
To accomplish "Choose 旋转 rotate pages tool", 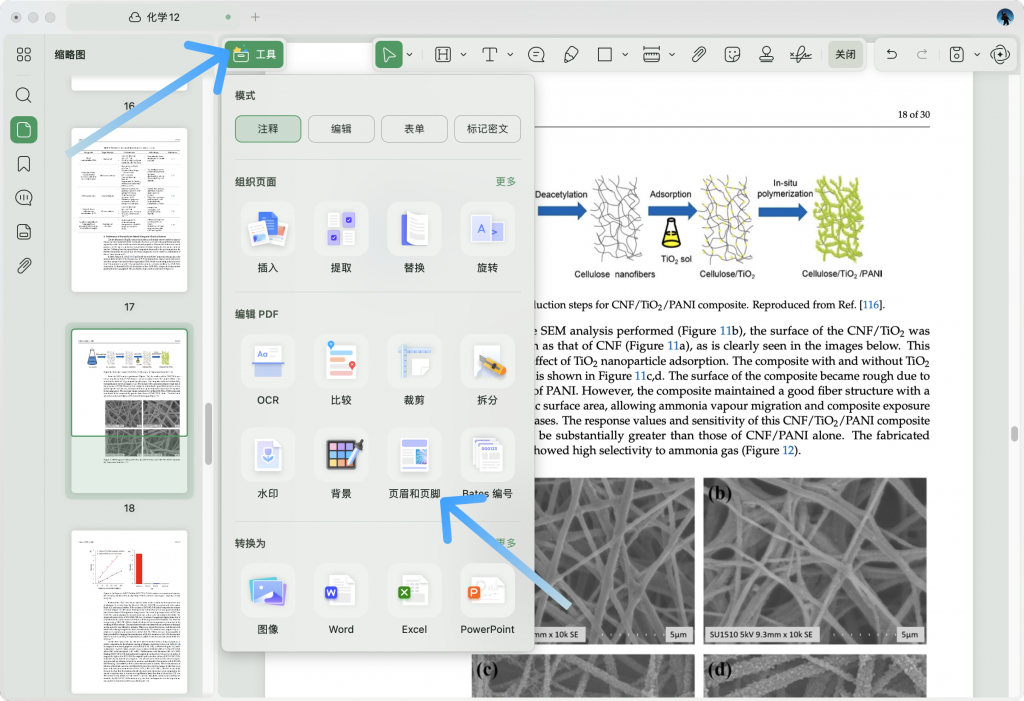I will coord(487,238).
